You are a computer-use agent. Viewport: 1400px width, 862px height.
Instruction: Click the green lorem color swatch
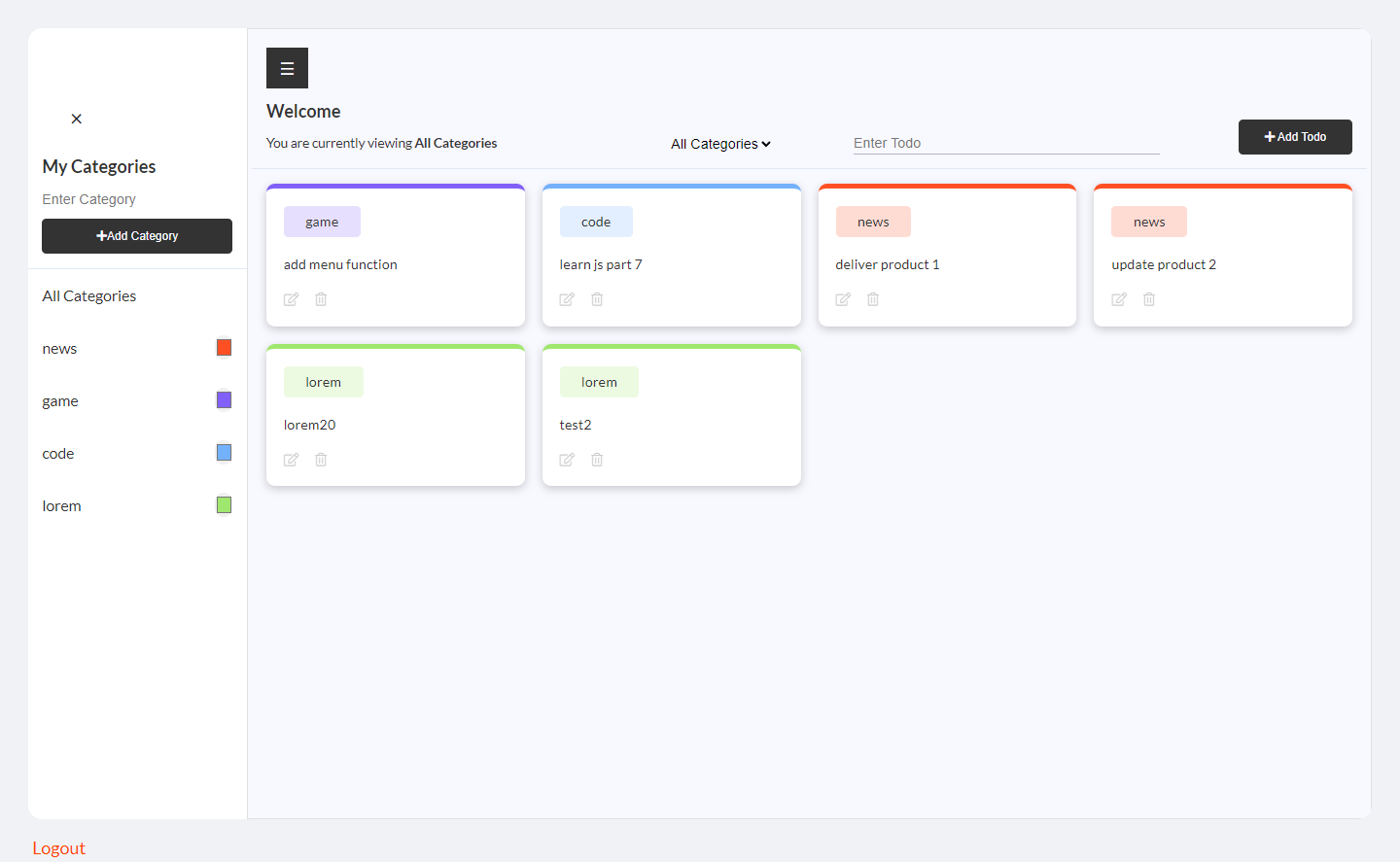224,505
